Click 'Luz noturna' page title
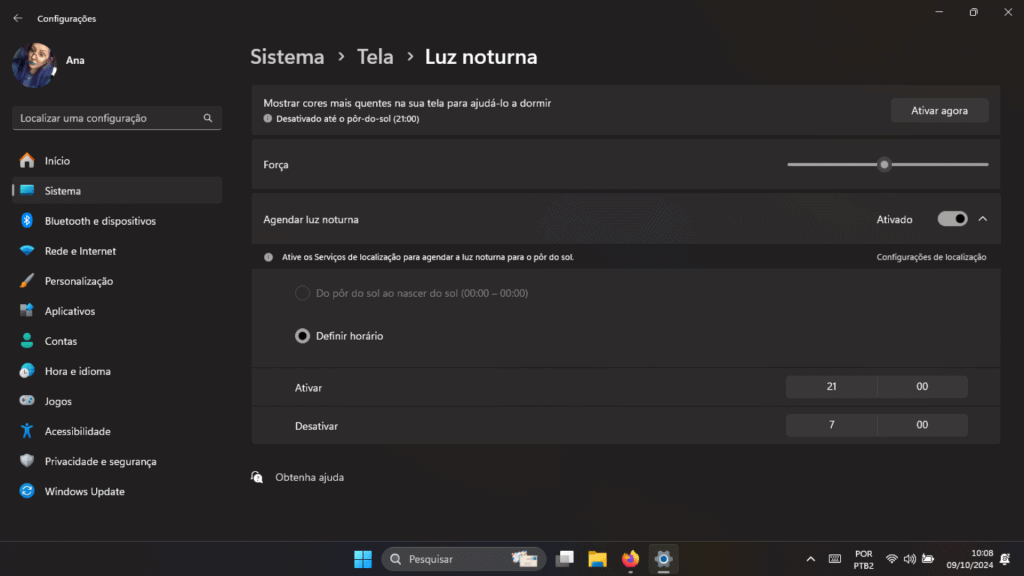The image size is (1024, 576). [481, 57]
